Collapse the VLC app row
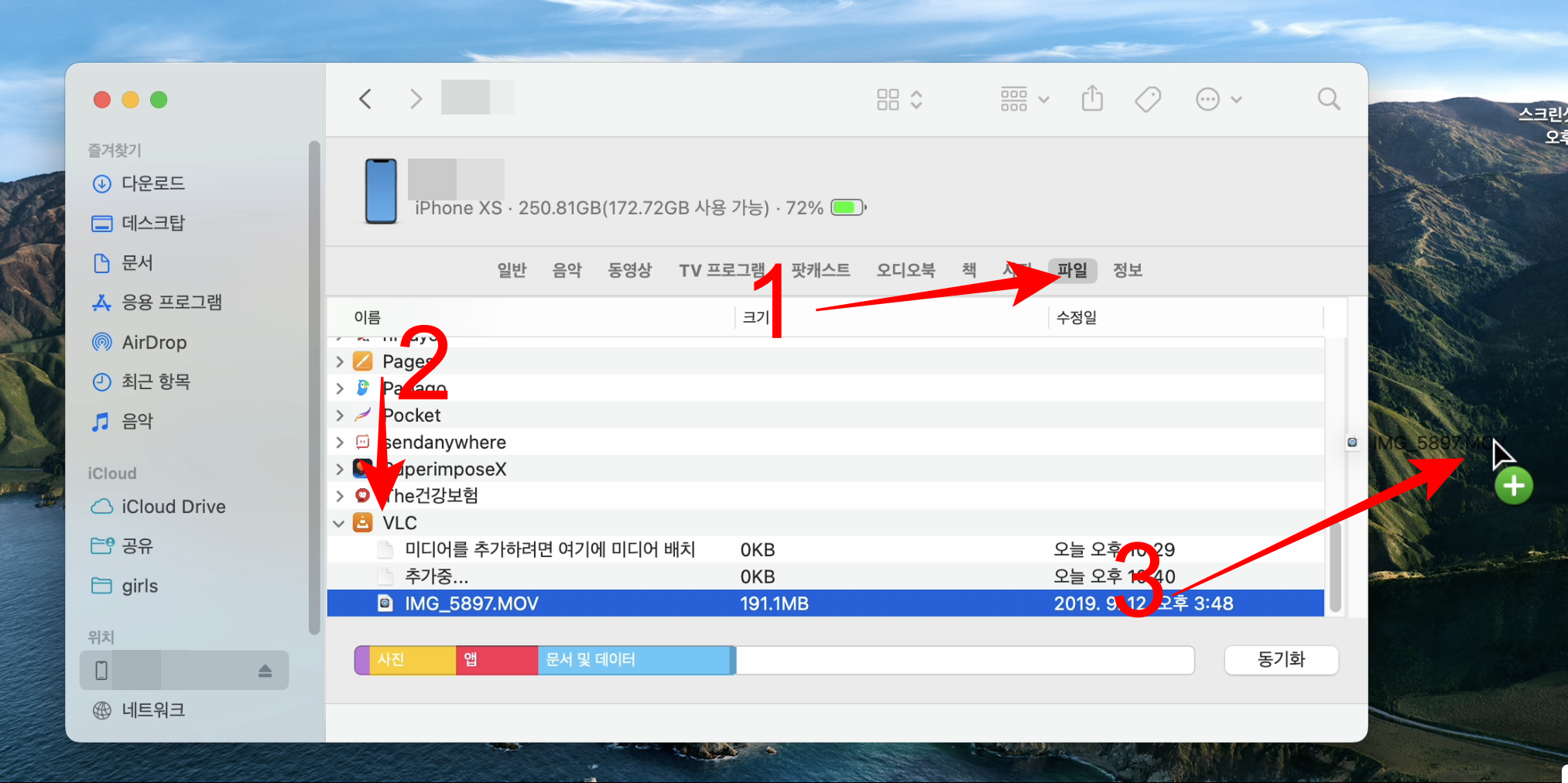 point(339,523)
